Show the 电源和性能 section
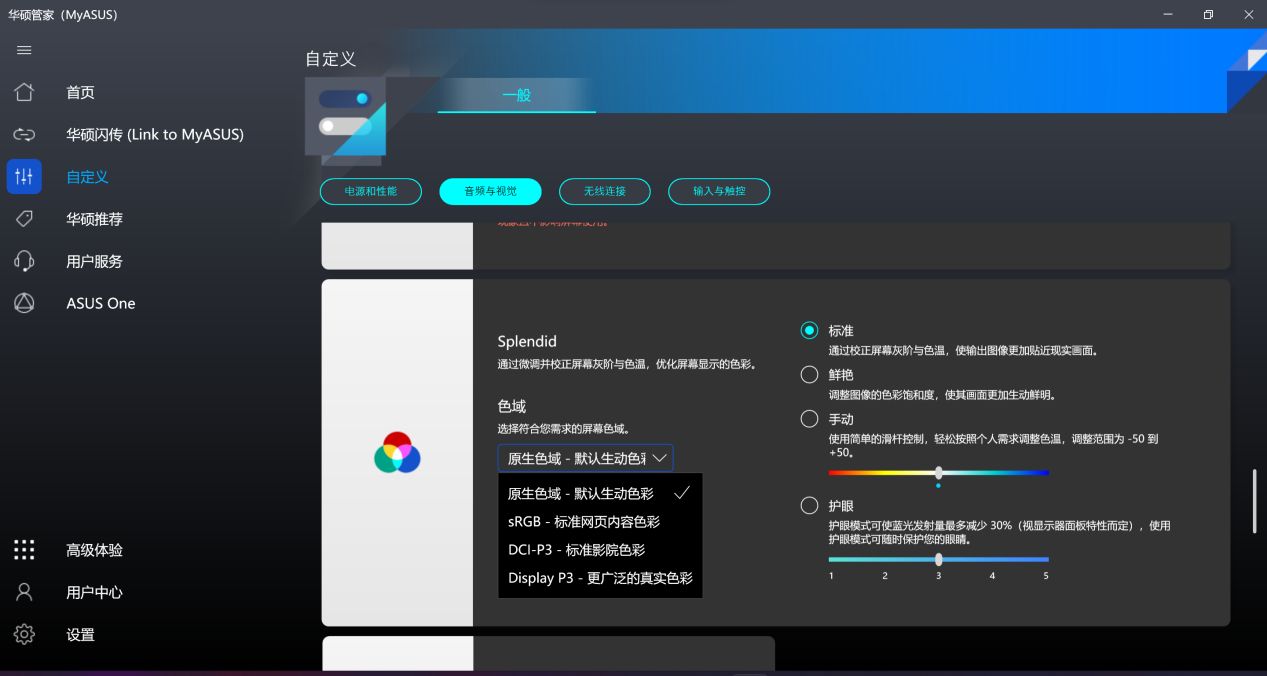The height and width of the screenshot is (676, 1267). pyautogui.click(x=371, y=191)
